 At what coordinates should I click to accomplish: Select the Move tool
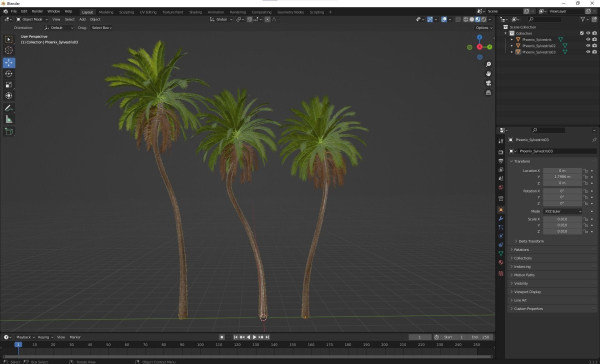click(x=9, y=62)
